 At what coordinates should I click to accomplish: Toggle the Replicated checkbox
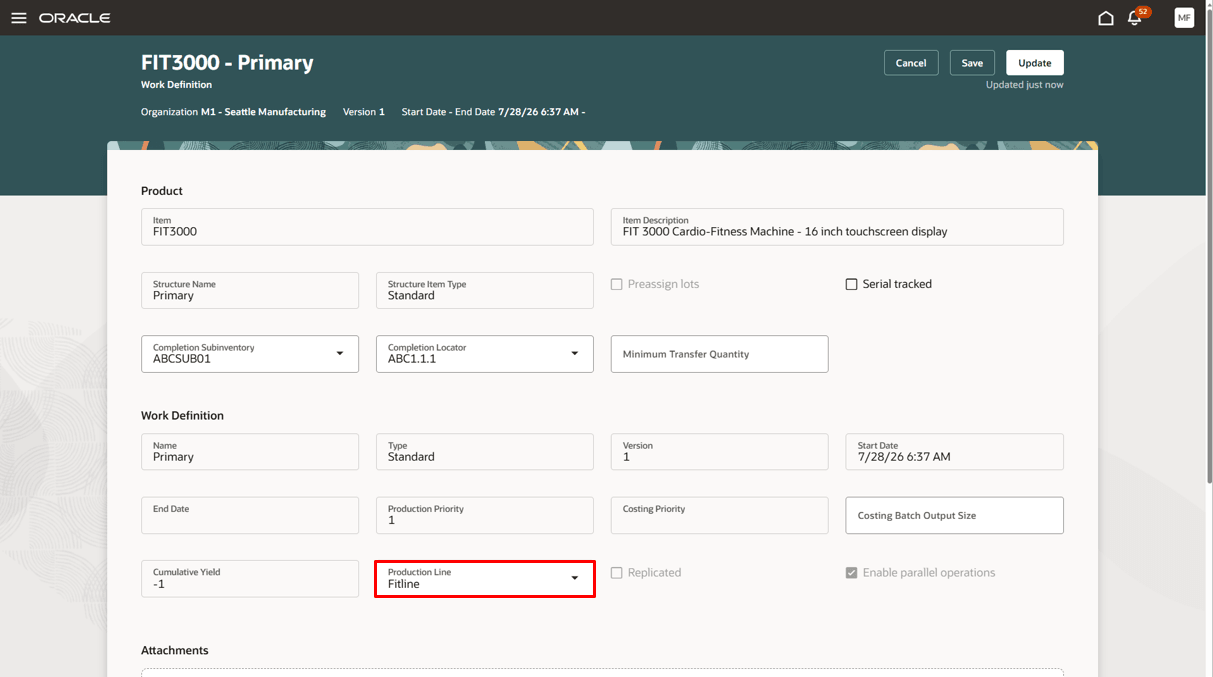click(x=617, y=573)
